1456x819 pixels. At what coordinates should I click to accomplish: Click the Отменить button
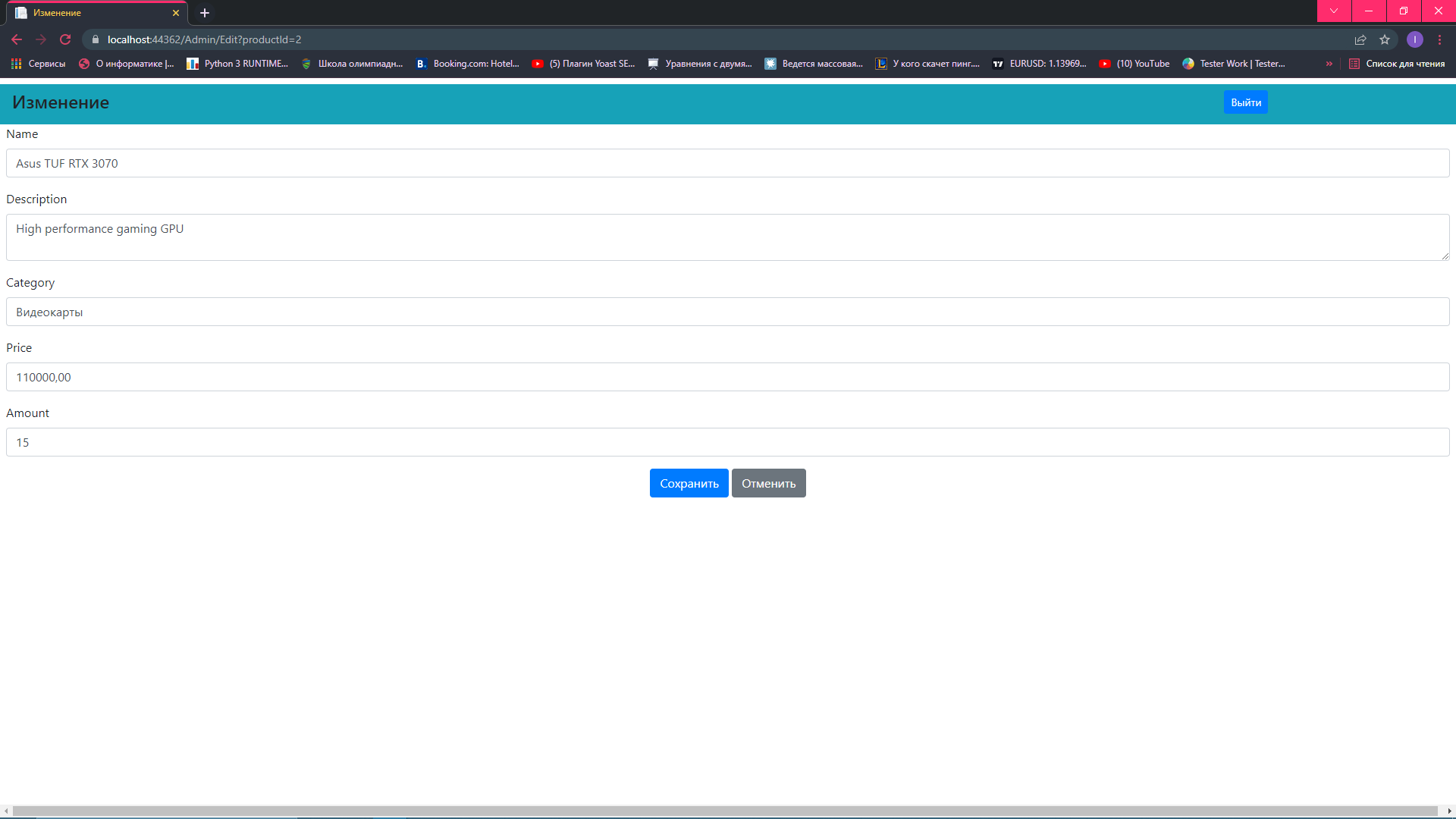point(768,483)
